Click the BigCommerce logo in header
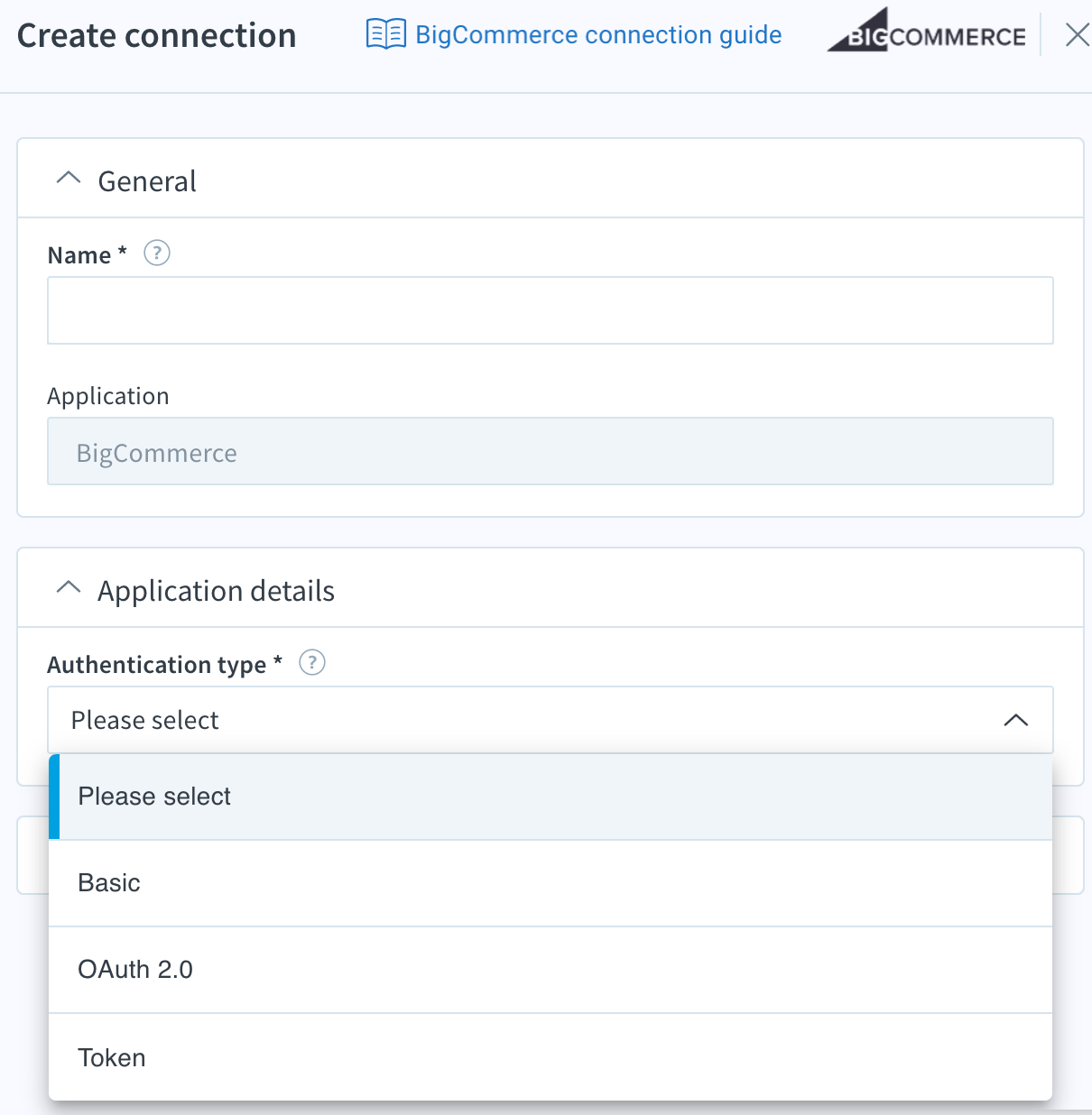Viewport: 1092px width, 1115px height. click(927, 31)
